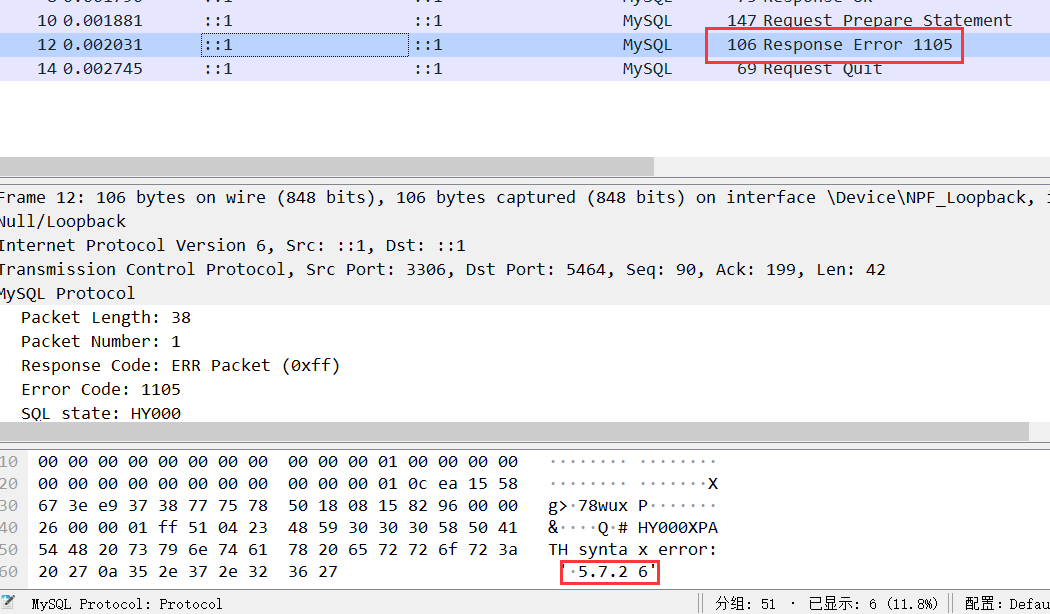1050x614 pixels.
Task: Select the Packet Length: 38 field
Action: tap(106, 318)
